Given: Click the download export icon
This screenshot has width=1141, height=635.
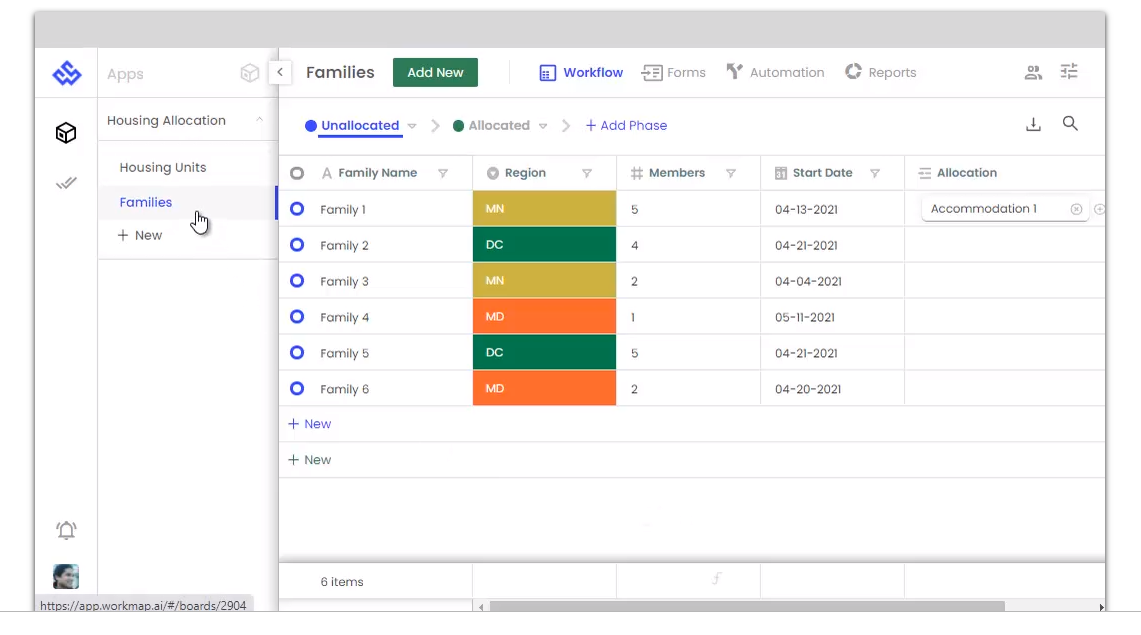Looking at the screenshot, I should pyautogui.click(x=1033, y=124).
